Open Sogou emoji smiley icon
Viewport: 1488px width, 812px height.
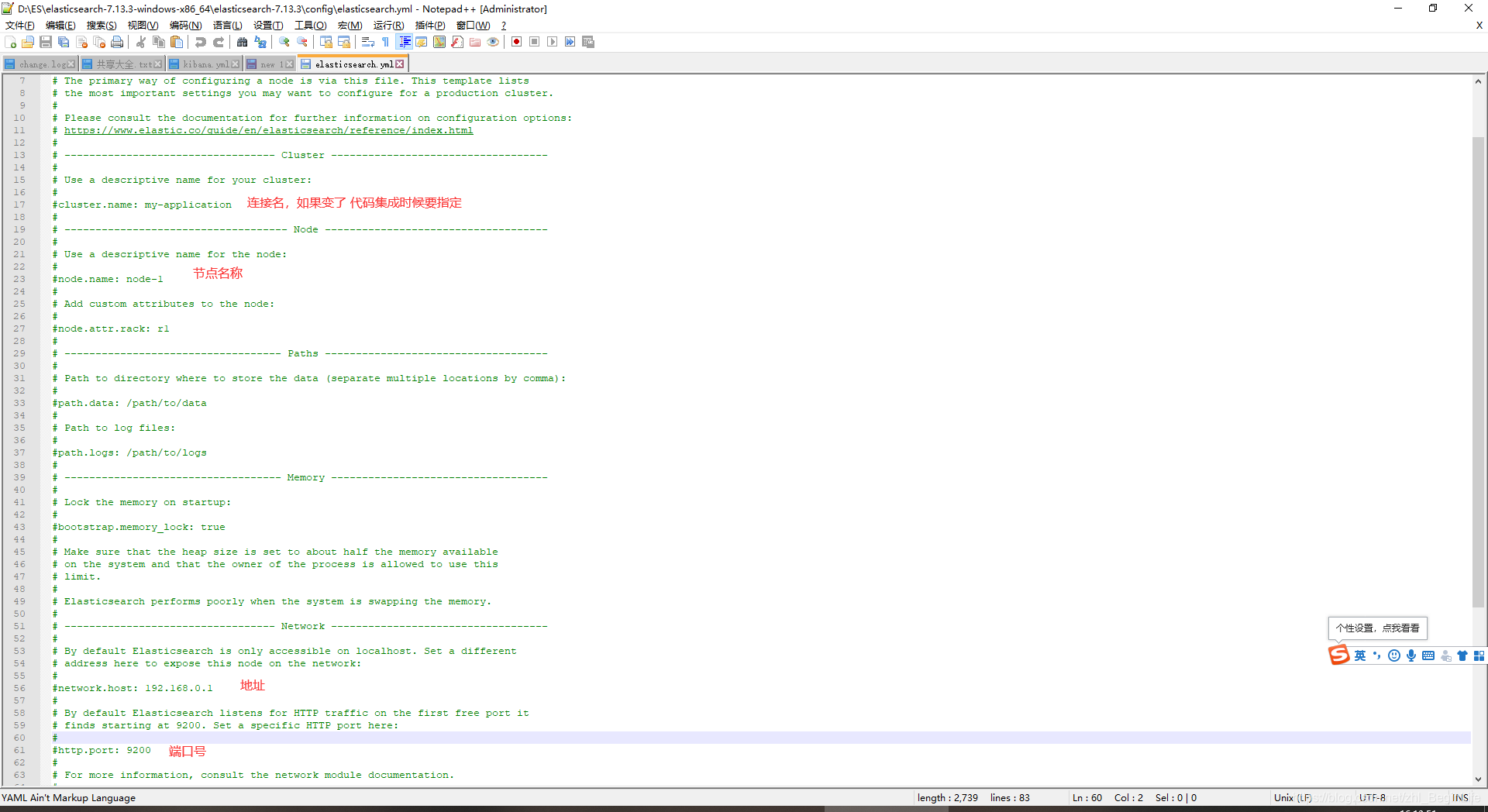tap(1394, 656)
